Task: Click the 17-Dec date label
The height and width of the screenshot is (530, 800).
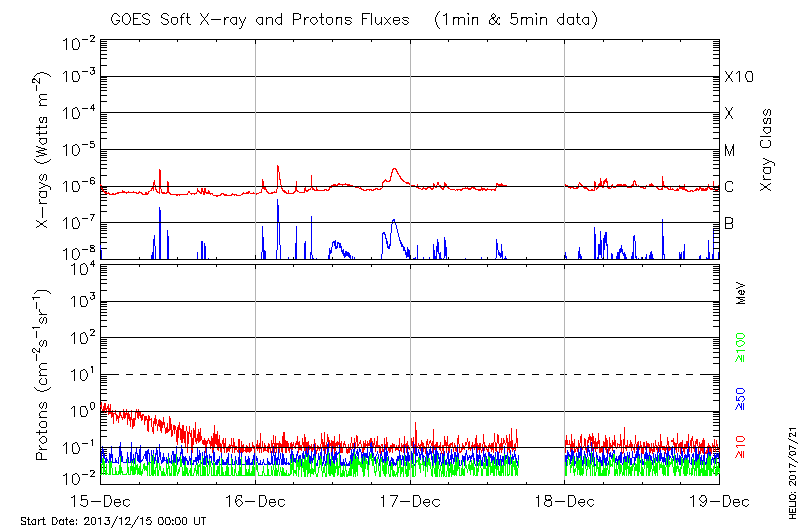Action: pos(411,499)
